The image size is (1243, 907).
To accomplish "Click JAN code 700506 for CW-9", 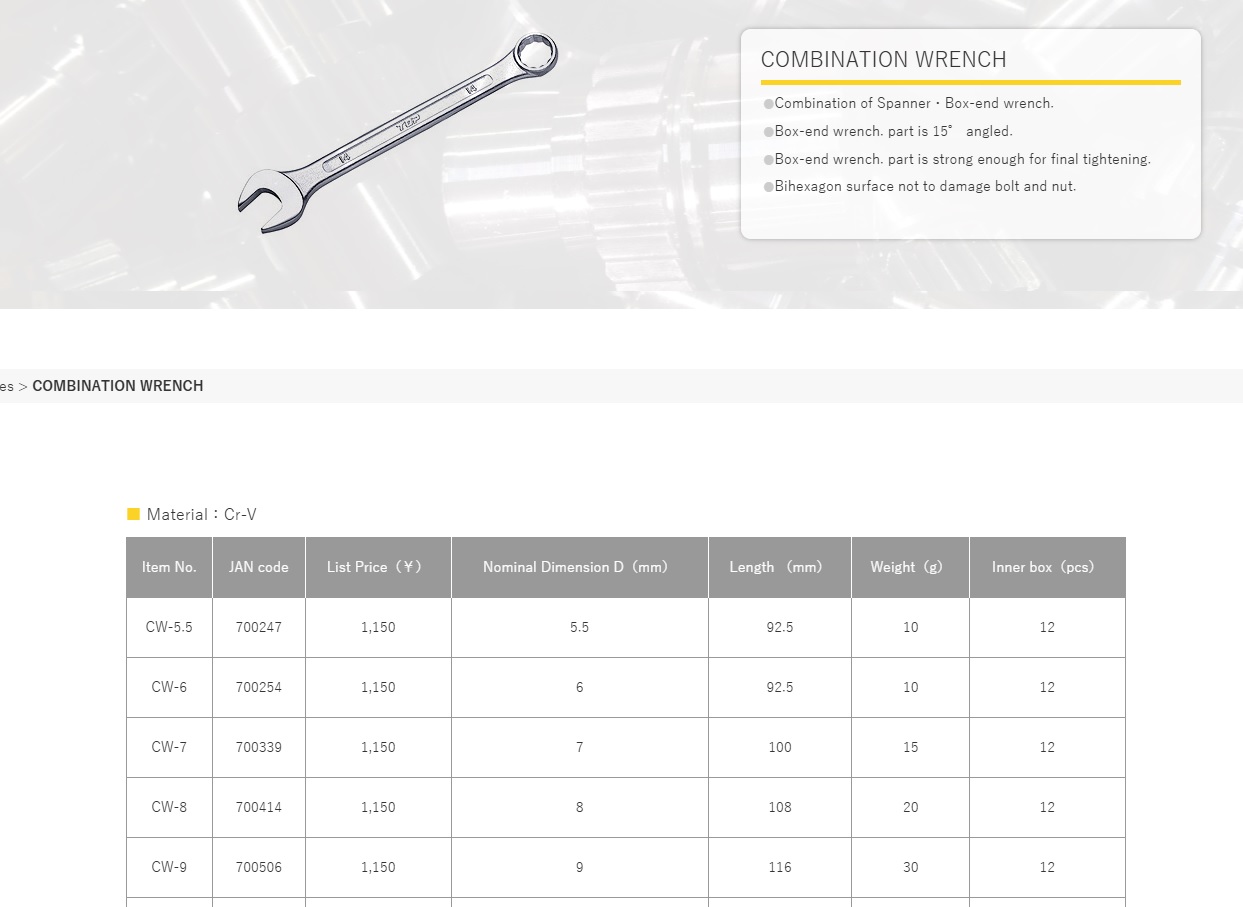I will coord(258,867).
